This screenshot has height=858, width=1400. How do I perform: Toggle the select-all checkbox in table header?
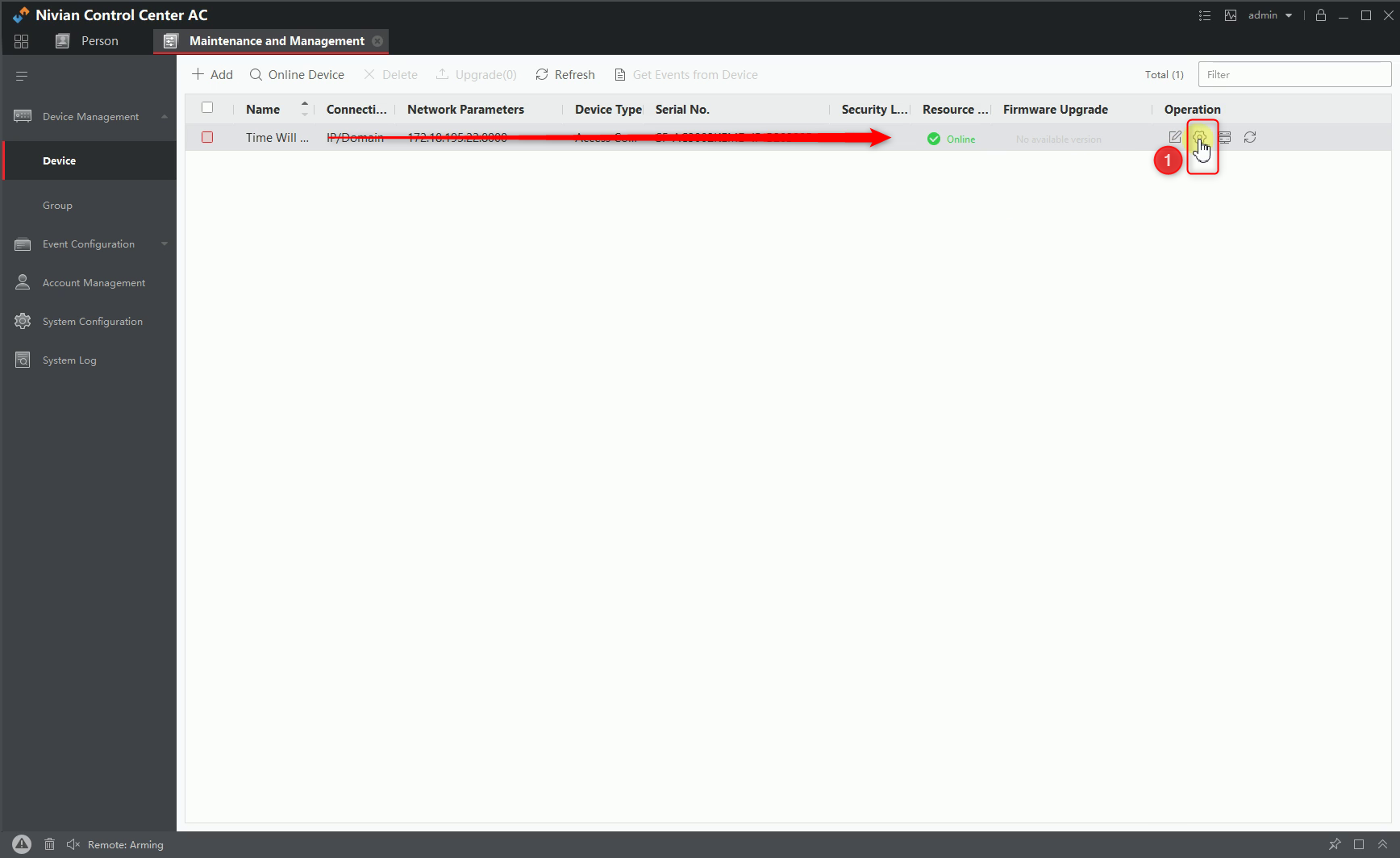(x=207, y=108)
